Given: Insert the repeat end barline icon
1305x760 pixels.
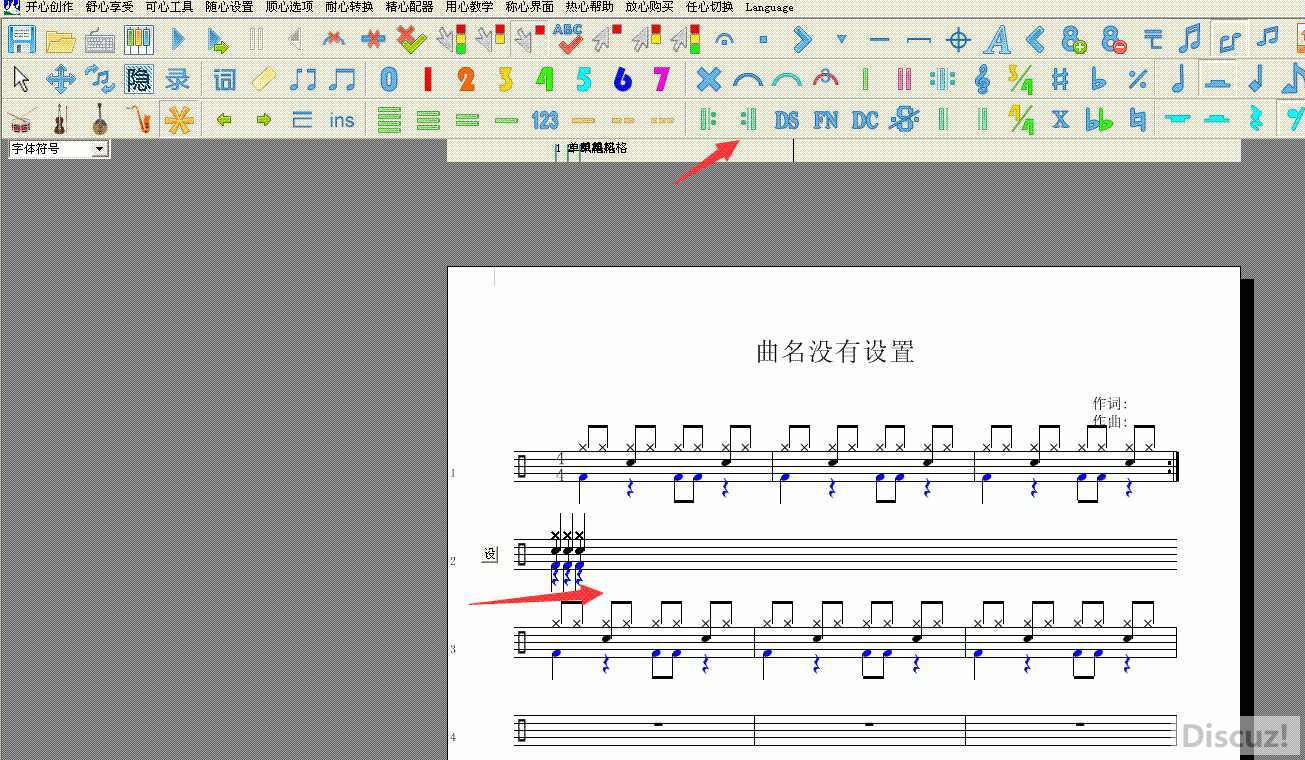Looking at the screenshot, I should coord(747,120).
